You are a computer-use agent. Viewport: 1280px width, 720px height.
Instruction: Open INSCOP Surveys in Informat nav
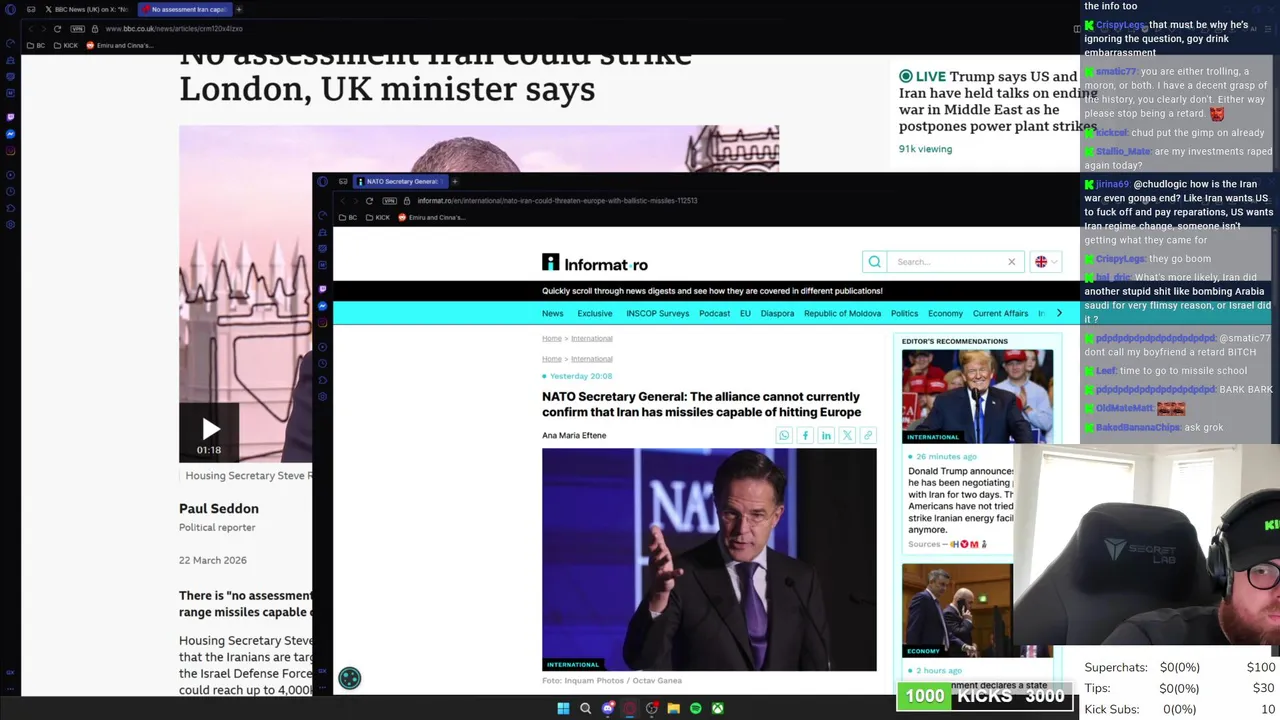[x=658, y=313]
